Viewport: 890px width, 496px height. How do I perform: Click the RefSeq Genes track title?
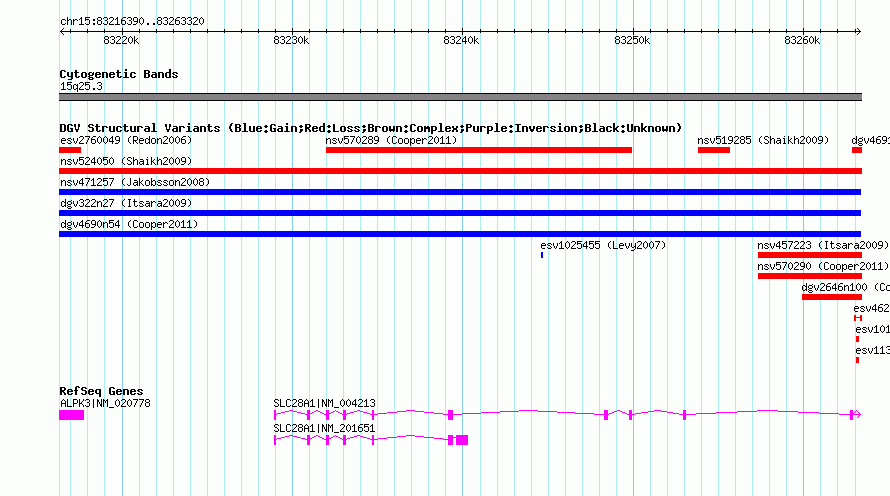point(101,391)
